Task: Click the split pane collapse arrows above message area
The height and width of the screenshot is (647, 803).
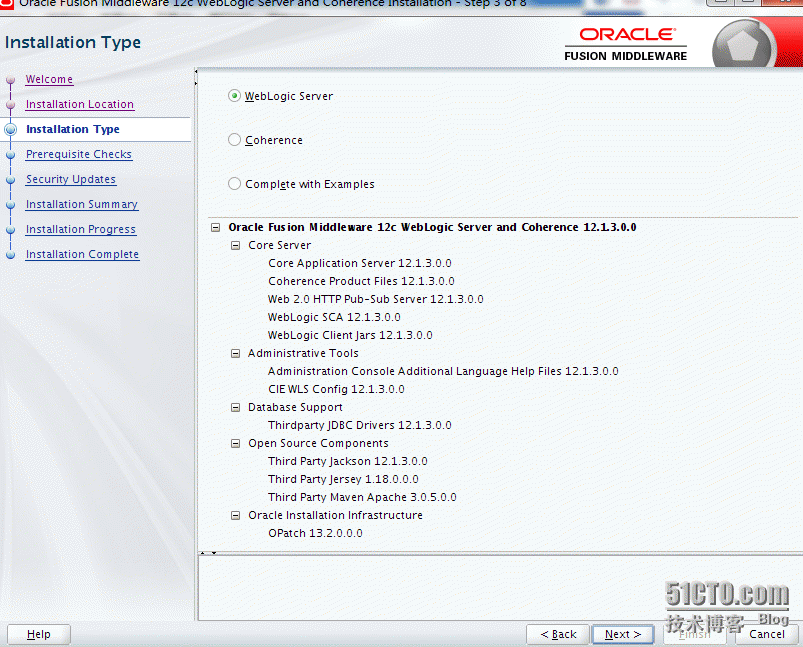Action: click(x=208, y=553)
